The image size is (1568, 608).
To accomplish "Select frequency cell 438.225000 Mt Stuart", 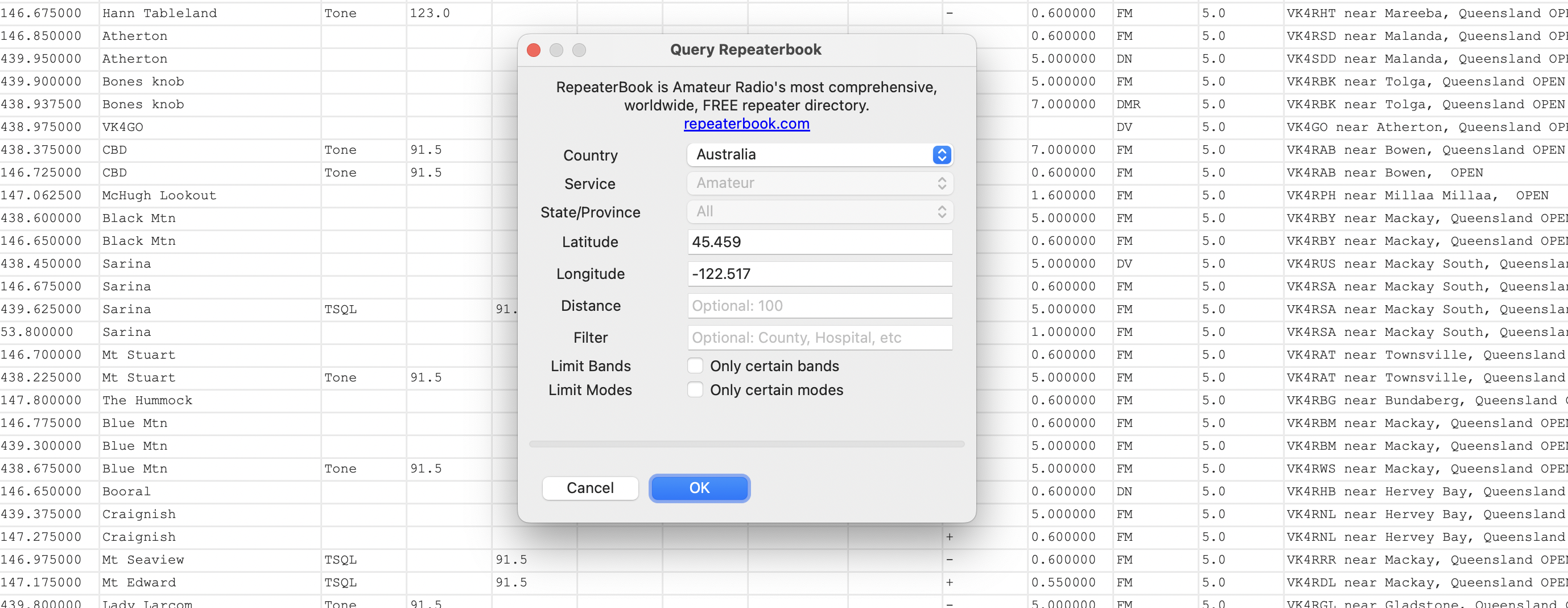I will coord(49,377).
